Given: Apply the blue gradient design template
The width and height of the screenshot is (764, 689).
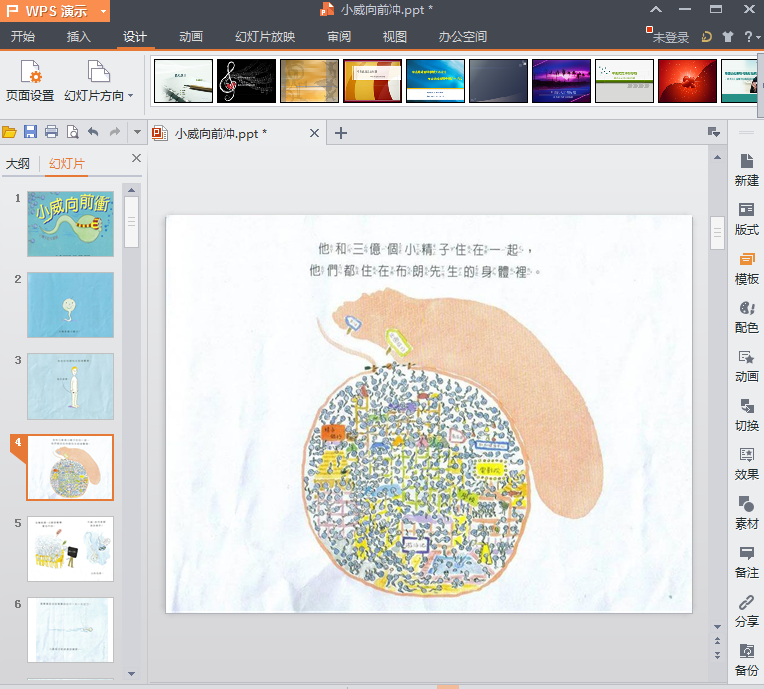Looking at the screenshot, I should 435,81.
